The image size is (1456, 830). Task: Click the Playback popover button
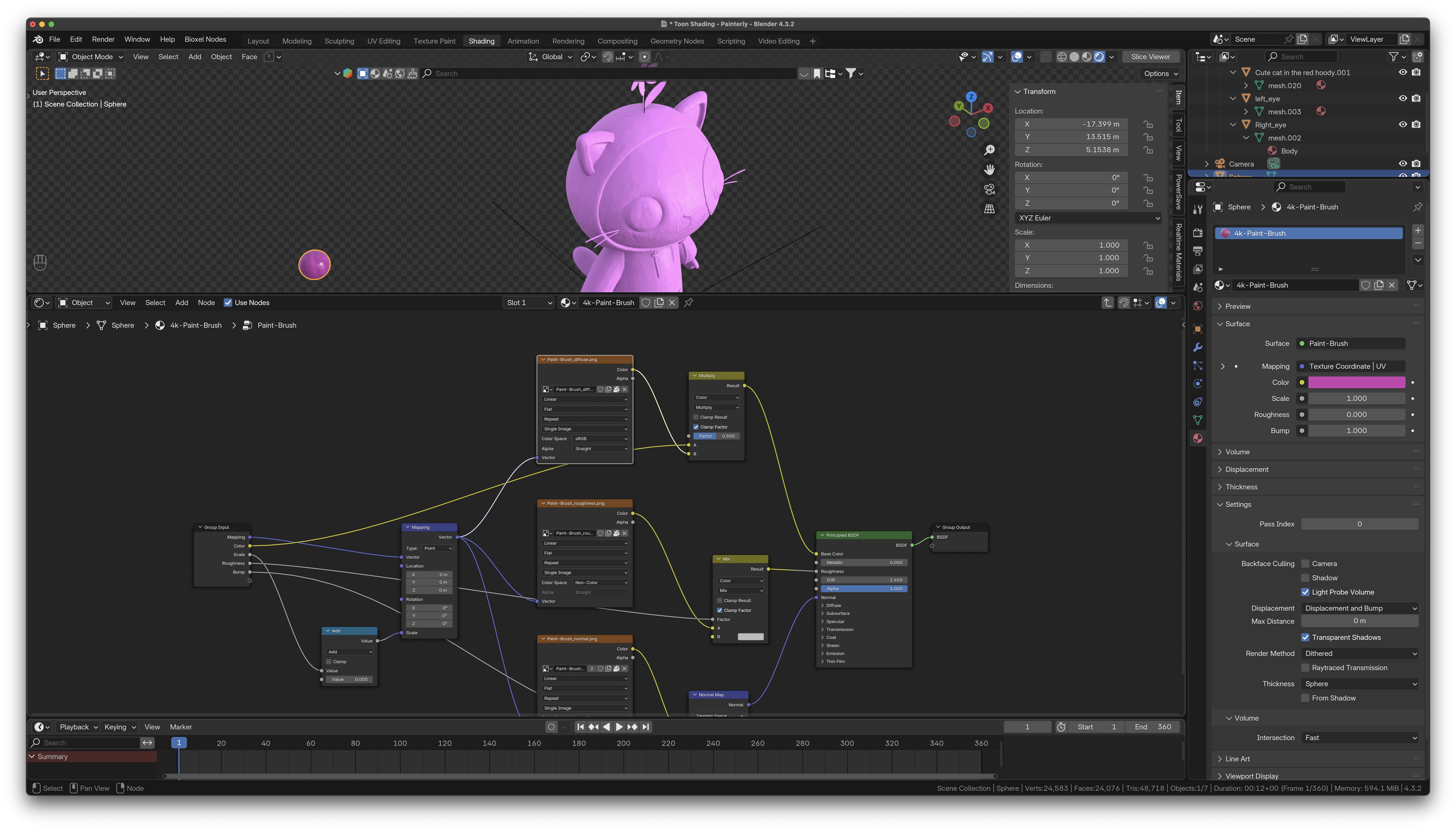pyautogui.click(x=79, y=727)
